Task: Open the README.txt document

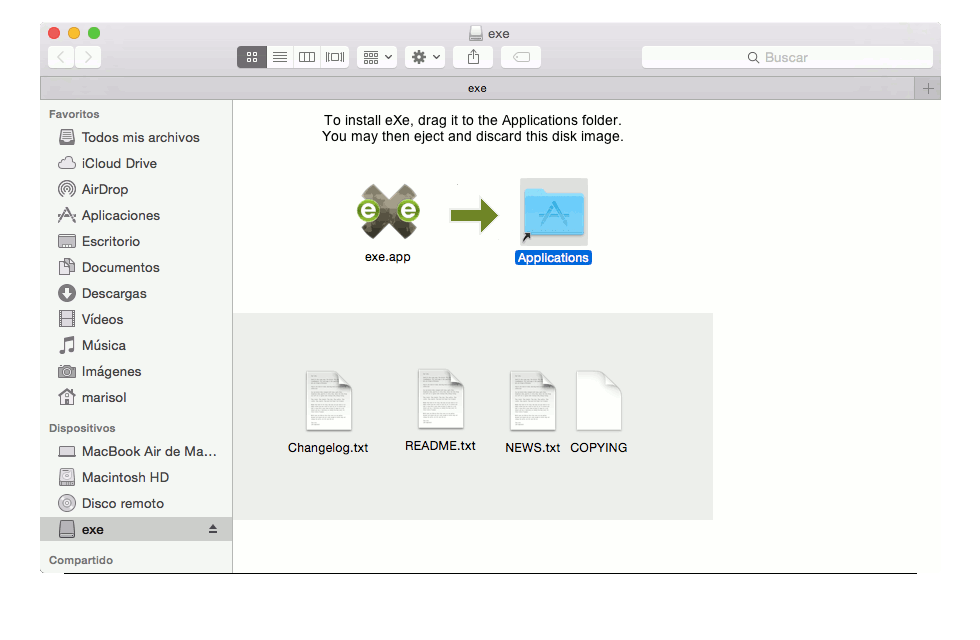Action: click(440, 400)
